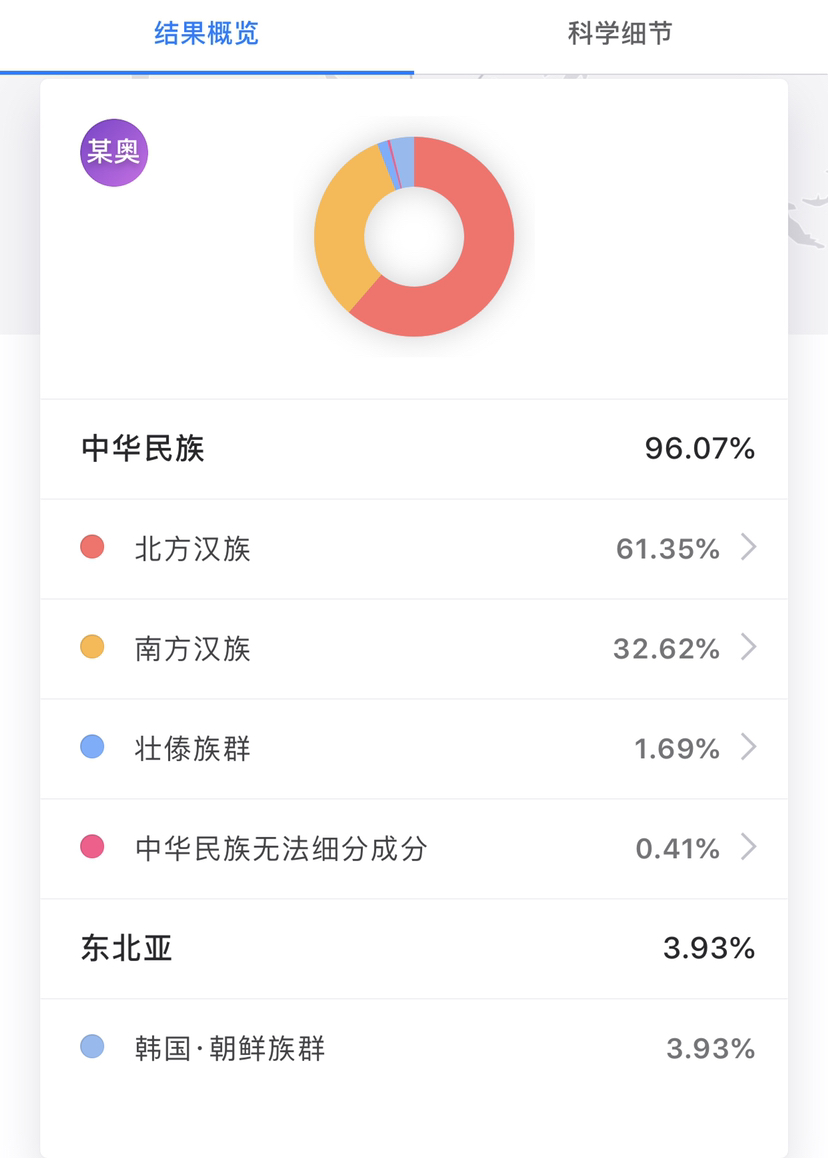
Task: Expand 北方汉族 details chevron
Action: 749,548
